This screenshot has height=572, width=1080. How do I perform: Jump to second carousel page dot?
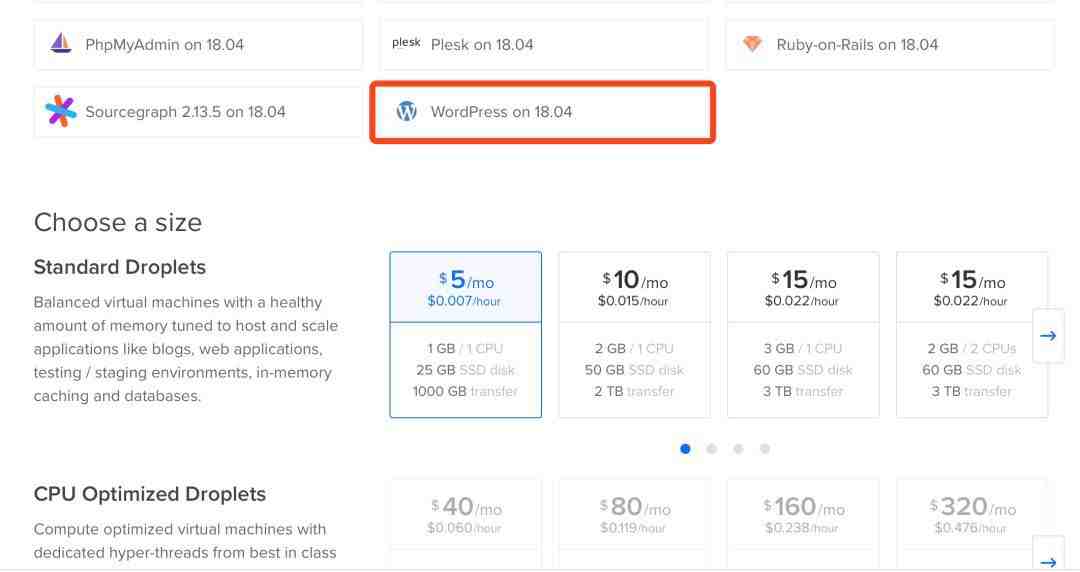coord(711,449)
